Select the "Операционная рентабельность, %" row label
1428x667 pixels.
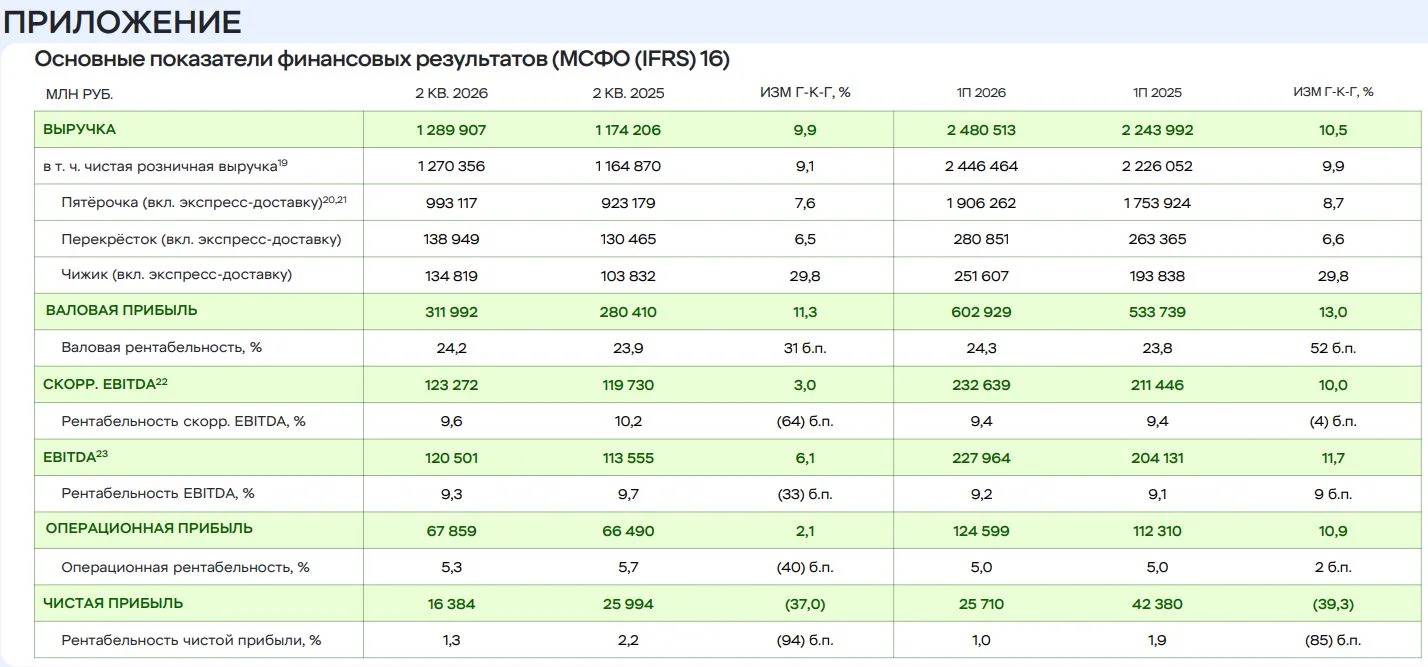(x=185, y=567)
